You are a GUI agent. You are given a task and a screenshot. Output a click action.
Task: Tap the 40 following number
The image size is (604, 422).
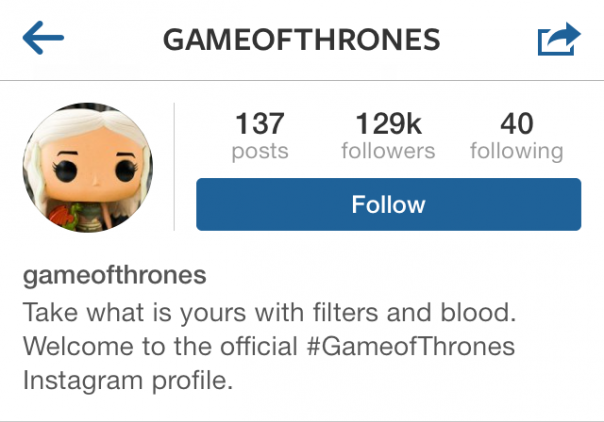(516, 124)
